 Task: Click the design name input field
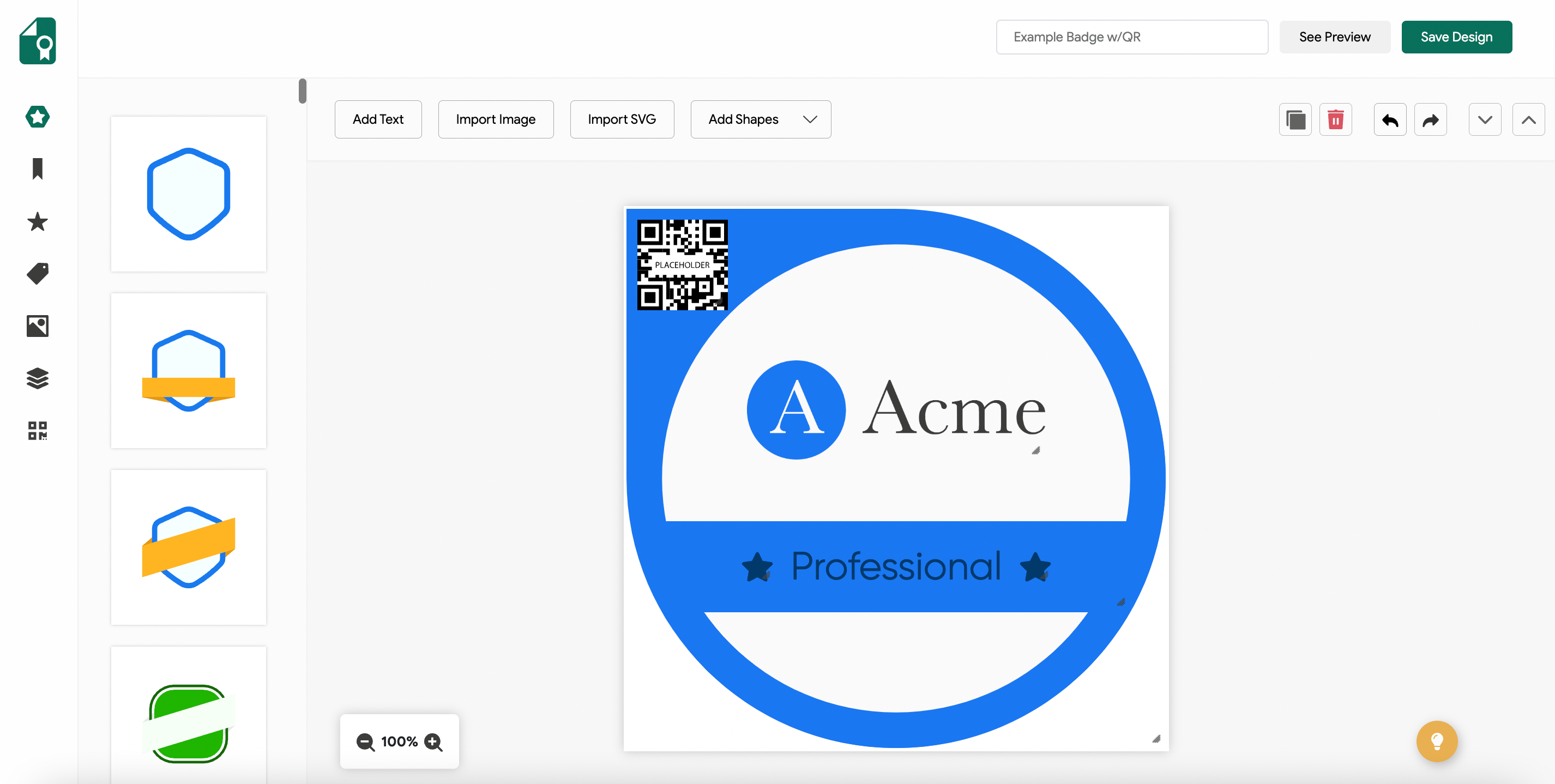[x=1131, y=37]
